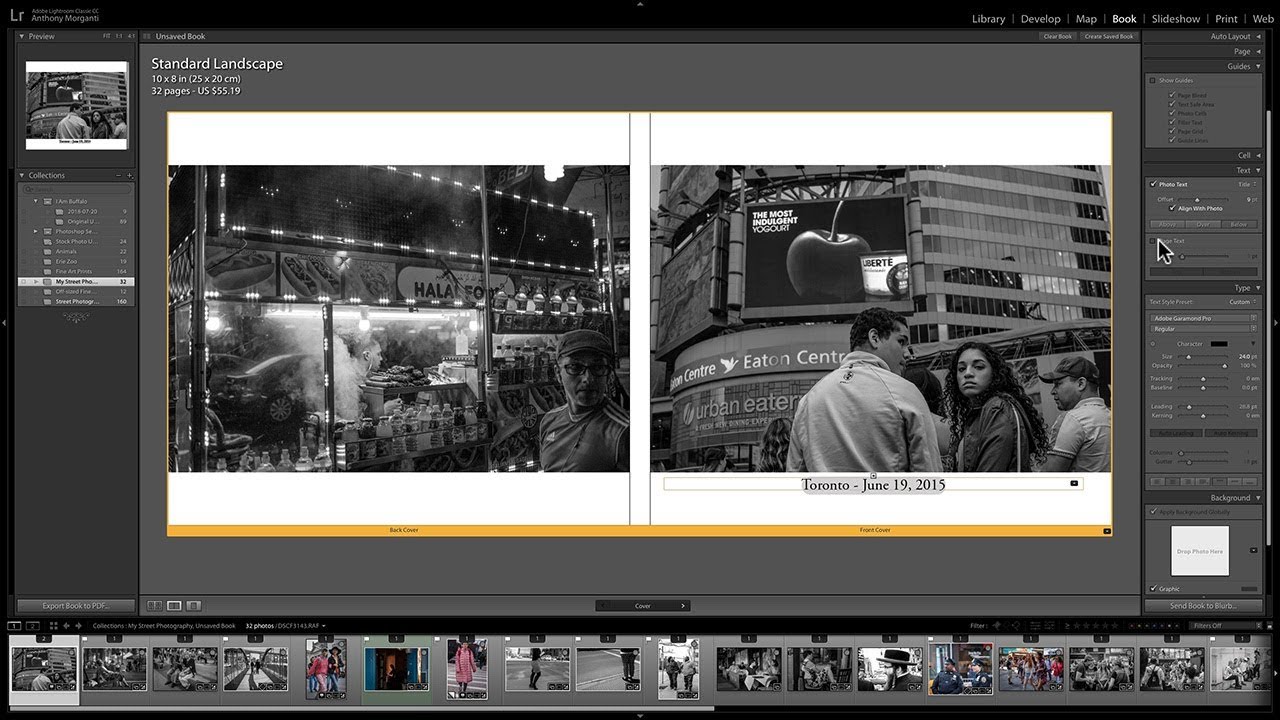This screenshot has height=720, width=1280.
Task: Switch to spread view
Action: (174, 605)
